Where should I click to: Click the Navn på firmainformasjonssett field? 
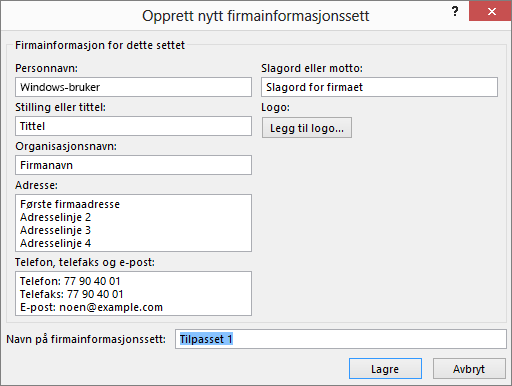point(341,339)
